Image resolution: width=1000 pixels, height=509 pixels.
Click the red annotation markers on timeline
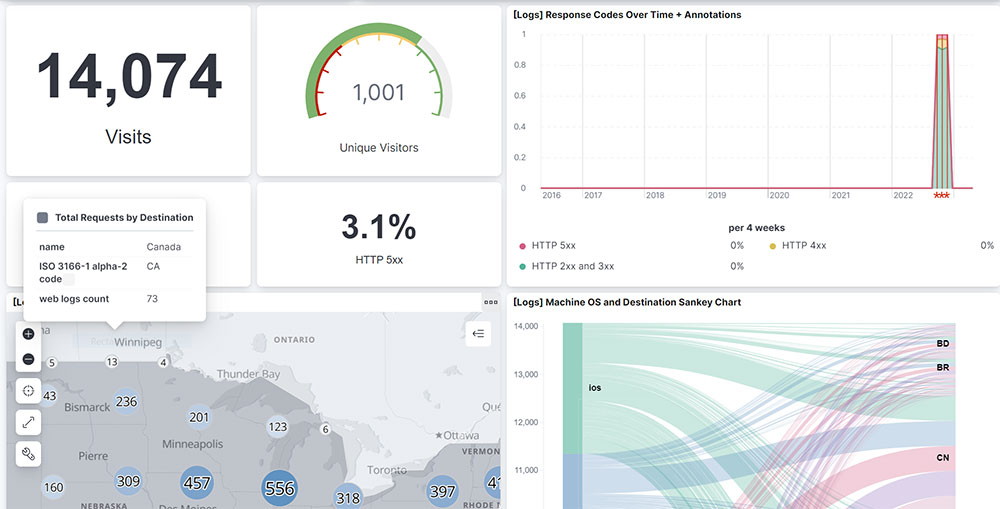[x=941, y=196]
